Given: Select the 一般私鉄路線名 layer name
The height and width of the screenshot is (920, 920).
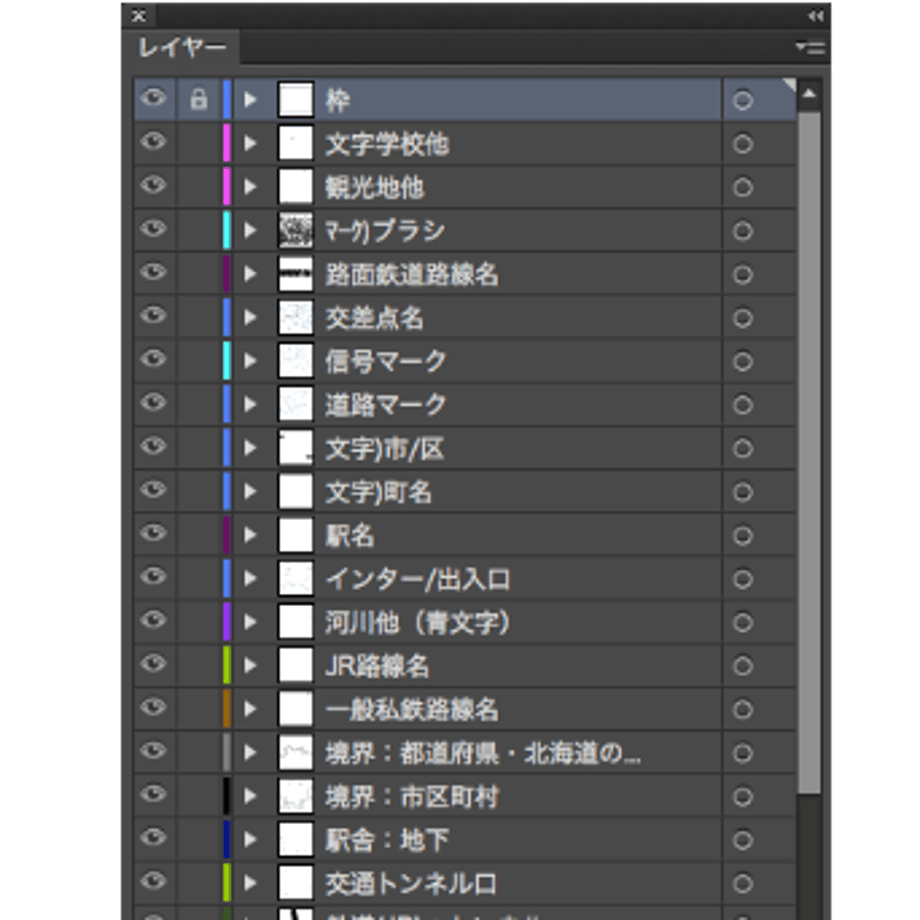Looking at the screenshot, I should point(412,709).
